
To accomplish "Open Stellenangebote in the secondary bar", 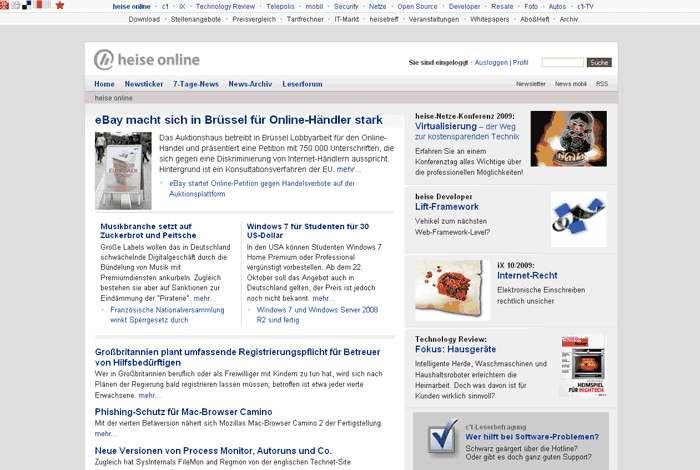I will (196, 20).
